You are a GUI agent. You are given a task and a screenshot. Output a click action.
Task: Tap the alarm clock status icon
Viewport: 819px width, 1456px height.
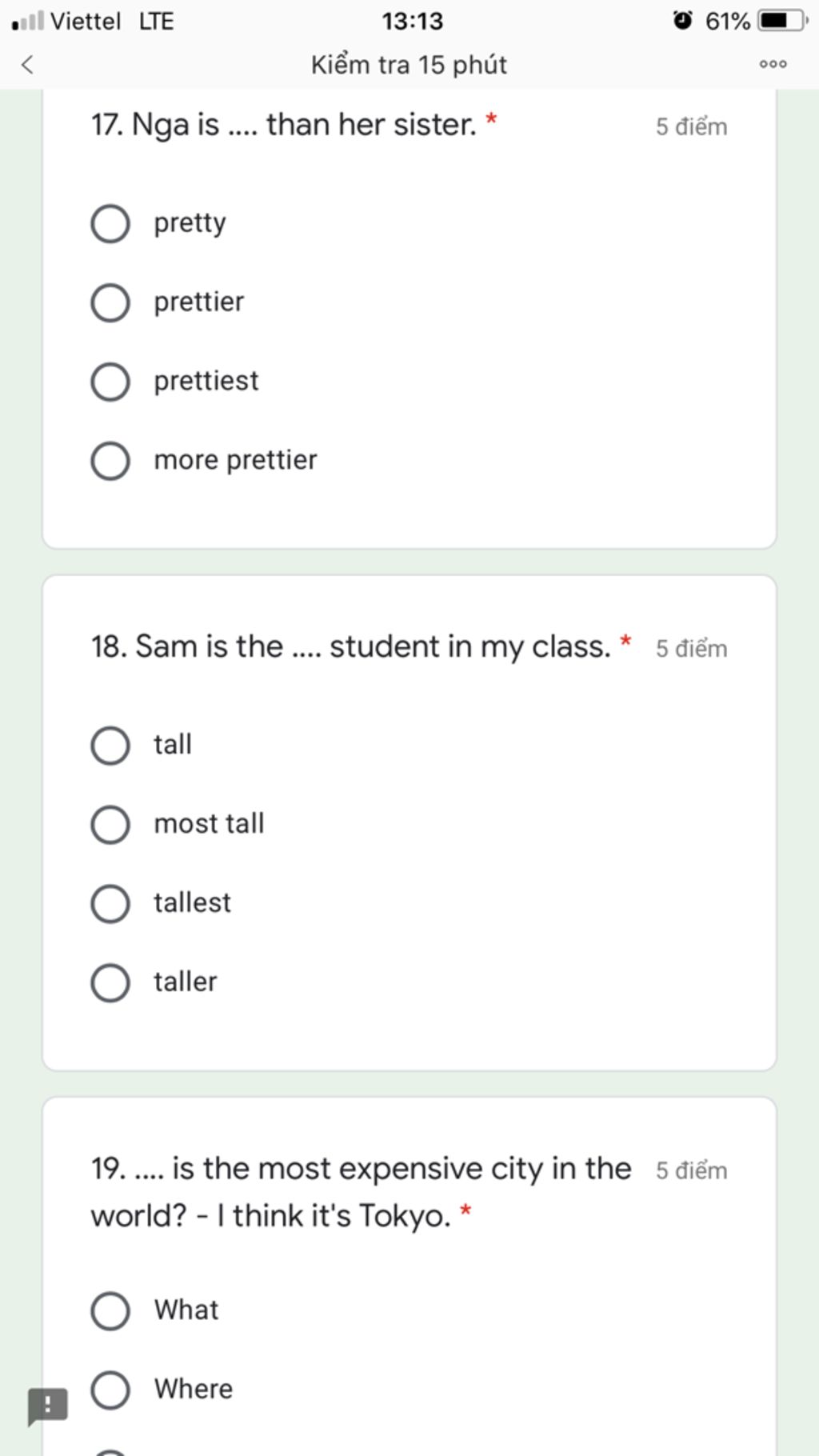(x=682, y=20)
